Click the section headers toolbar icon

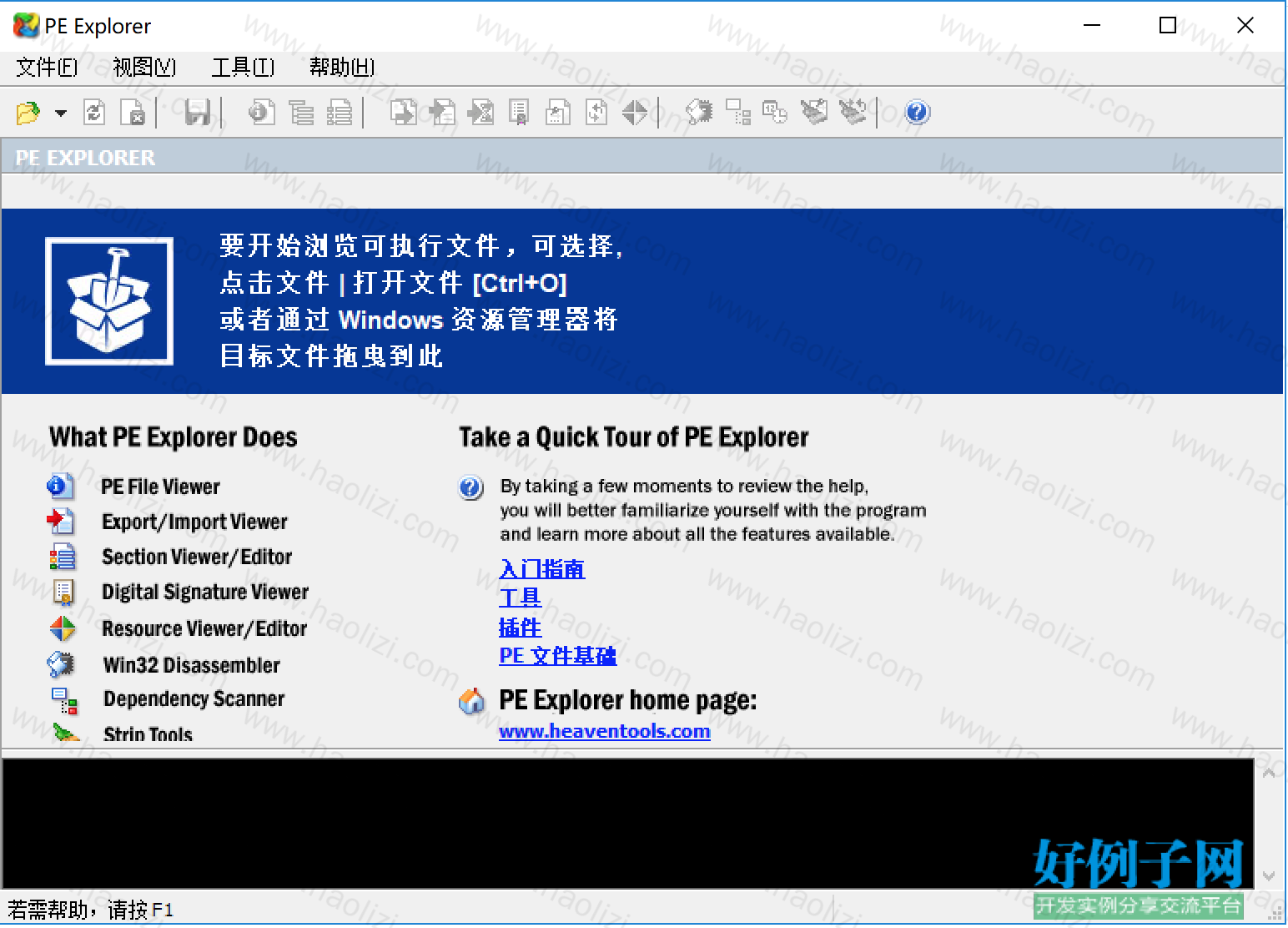340,112
